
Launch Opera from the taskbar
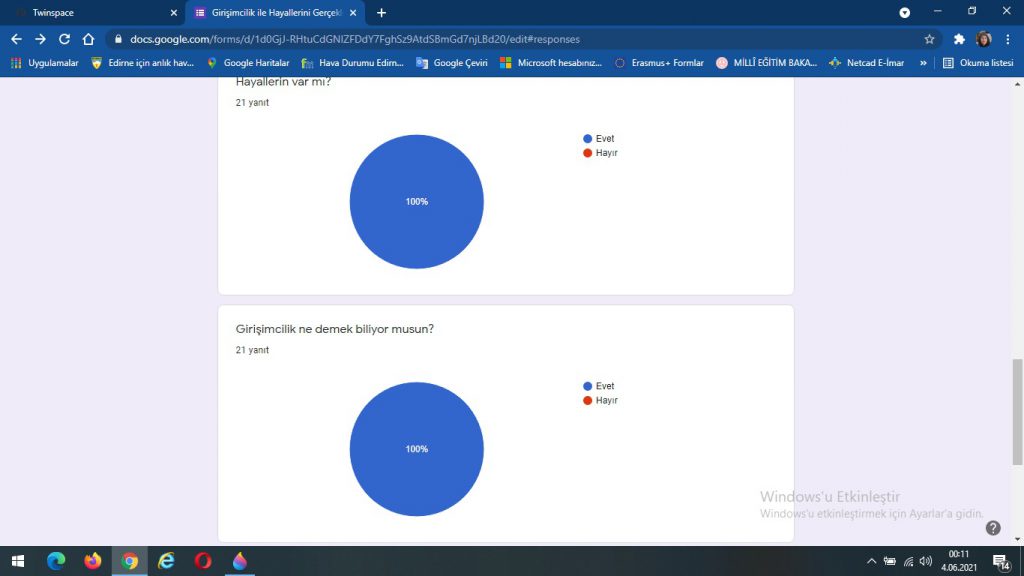point(203,561)
